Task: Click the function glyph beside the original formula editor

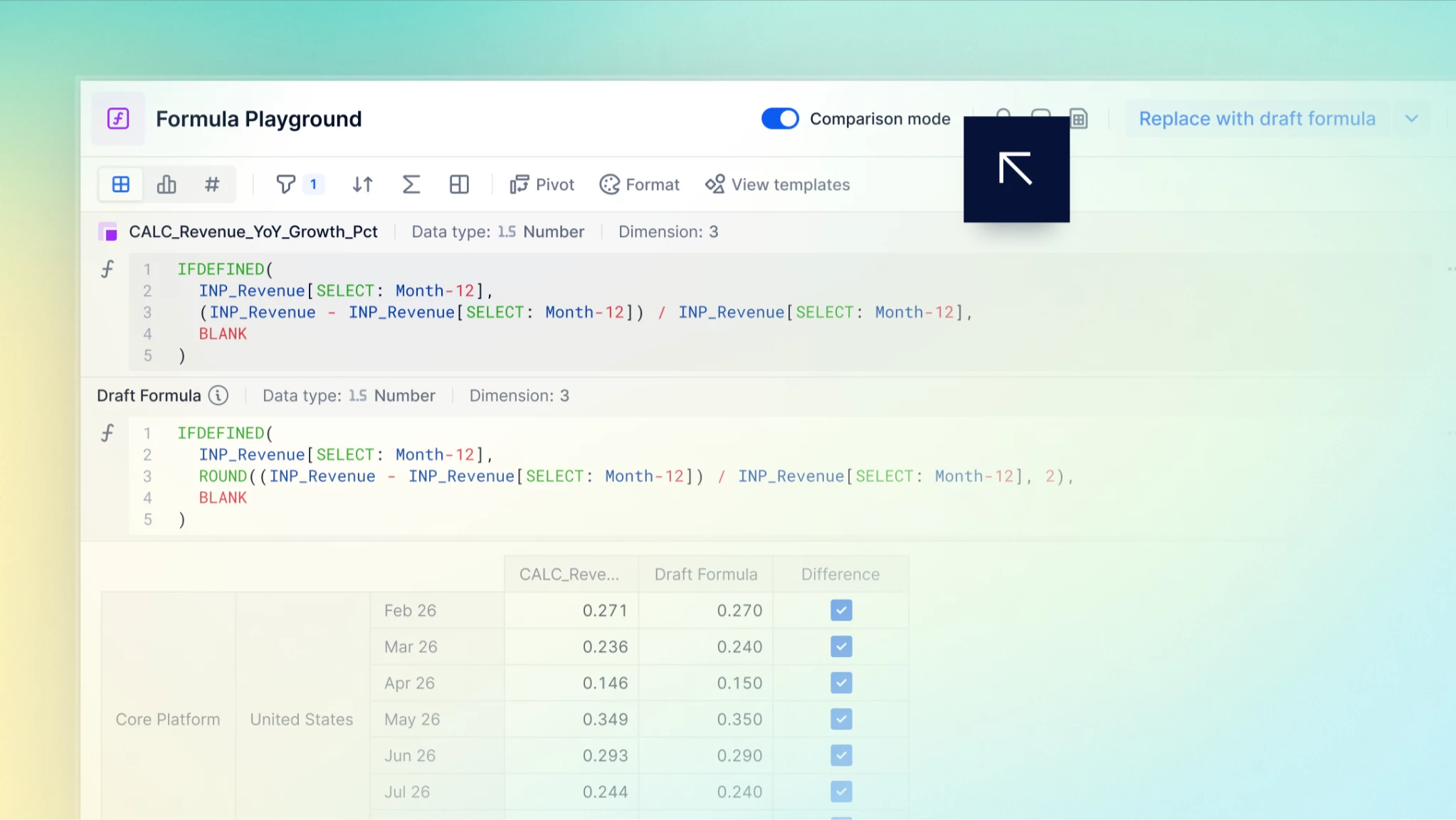Action: 107,269
